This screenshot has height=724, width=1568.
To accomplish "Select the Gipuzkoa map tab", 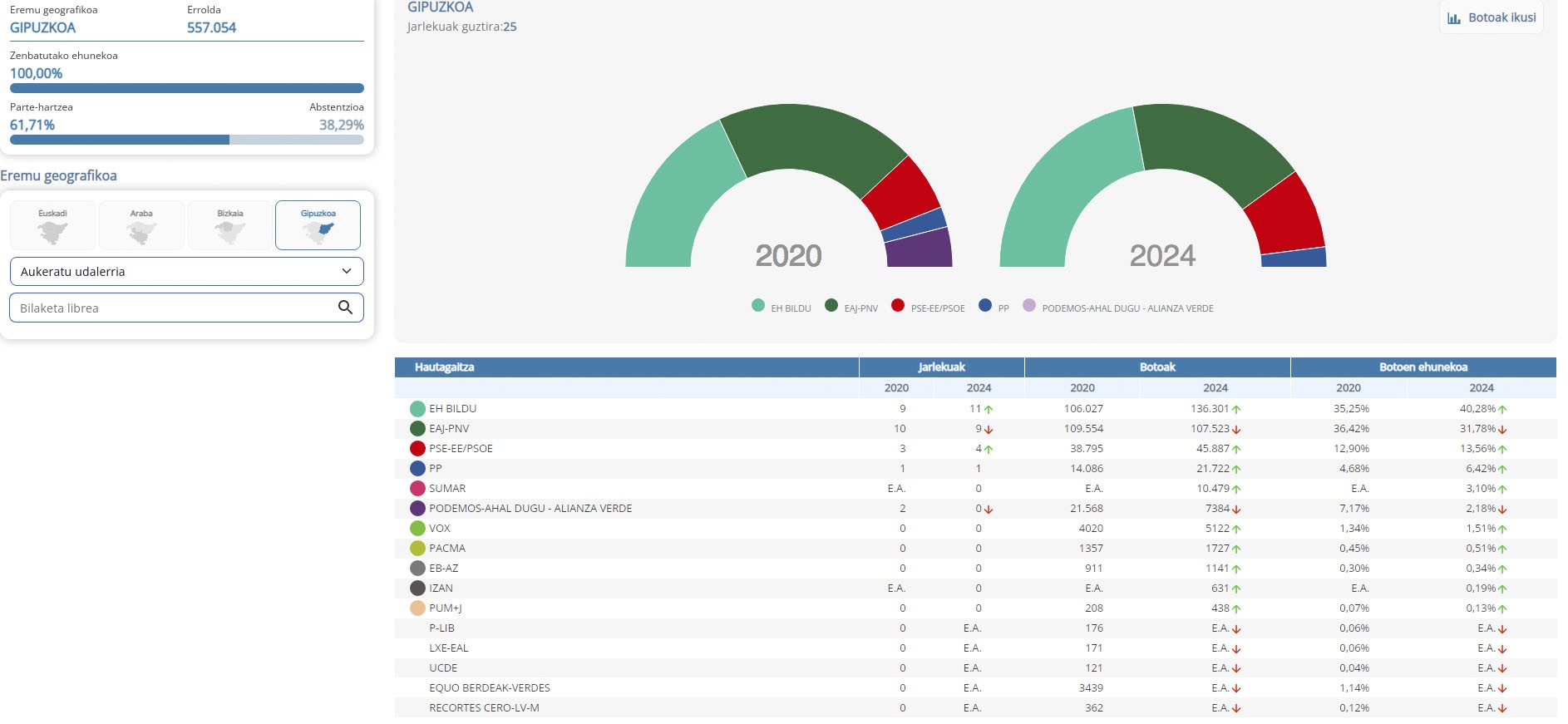I will (318, 225).
